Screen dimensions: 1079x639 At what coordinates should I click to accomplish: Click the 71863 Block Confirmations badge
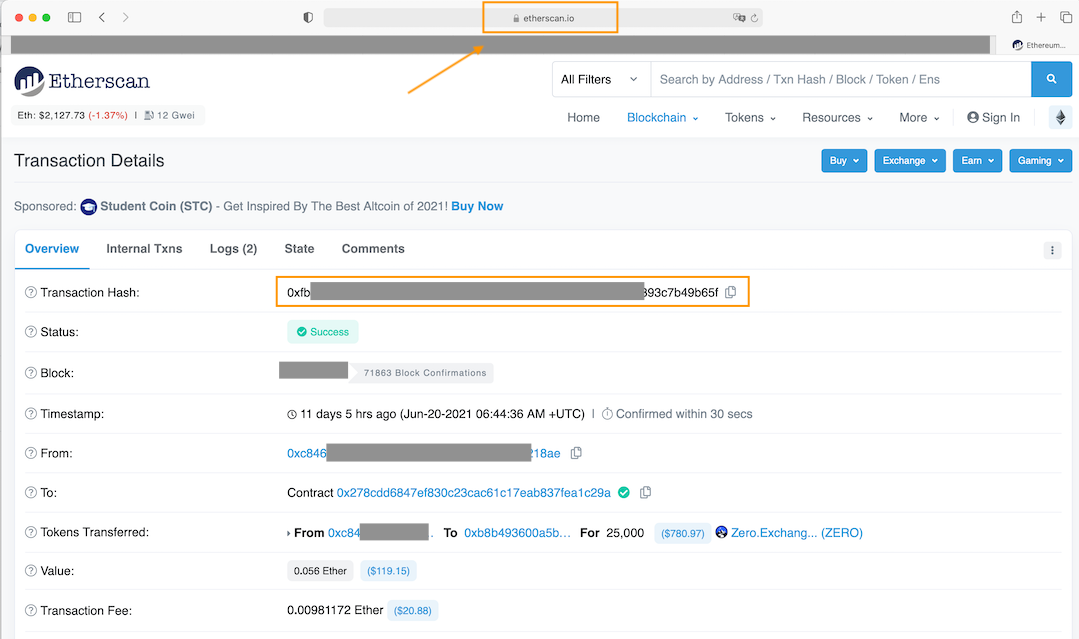click(425, 373)
